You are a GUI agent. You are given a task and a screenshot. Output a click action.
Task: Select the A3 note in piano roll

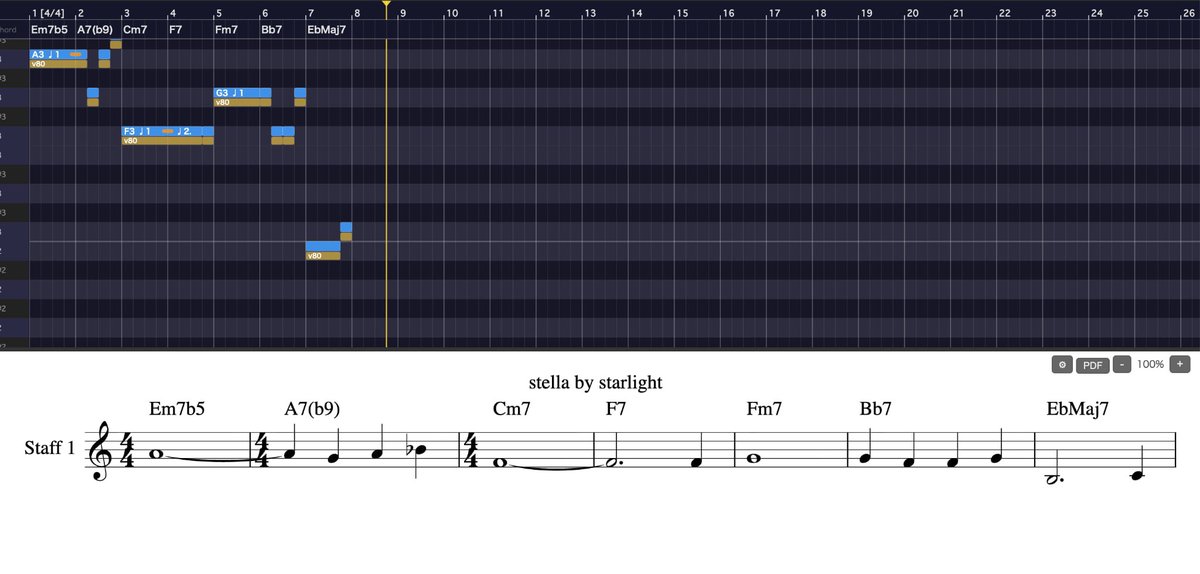pyautogui.click(x=58, y=54)
